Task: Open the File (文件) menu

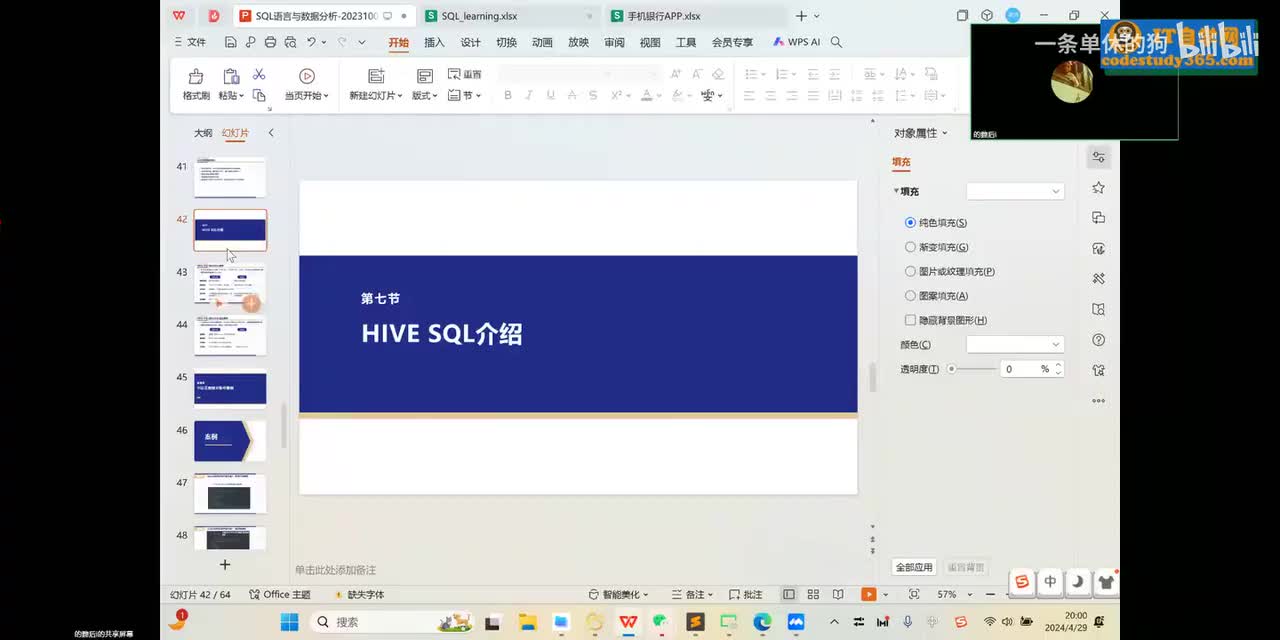Action: tap(190, 42)
